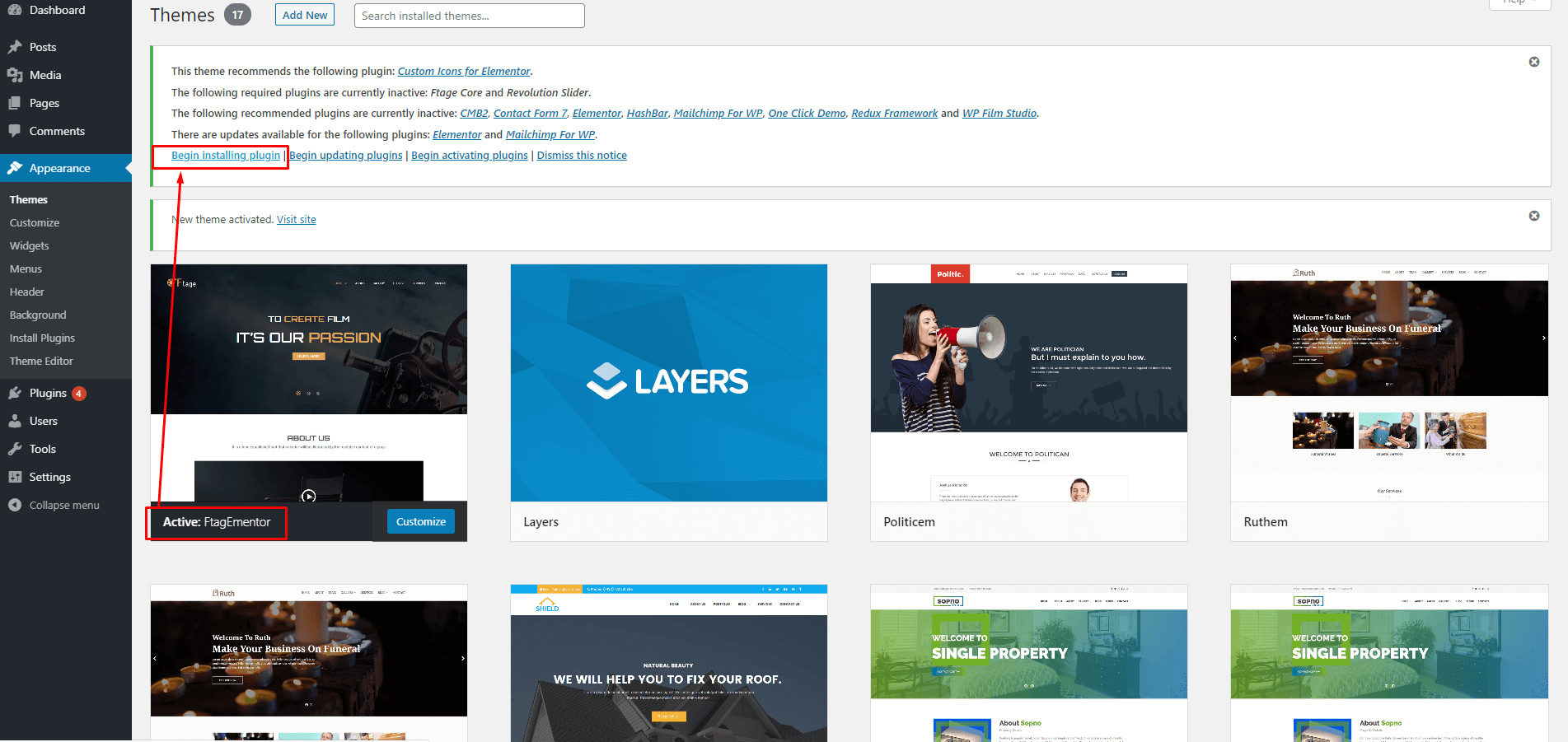
Task: Open Theme Editor submenu item
Action: 41,361
